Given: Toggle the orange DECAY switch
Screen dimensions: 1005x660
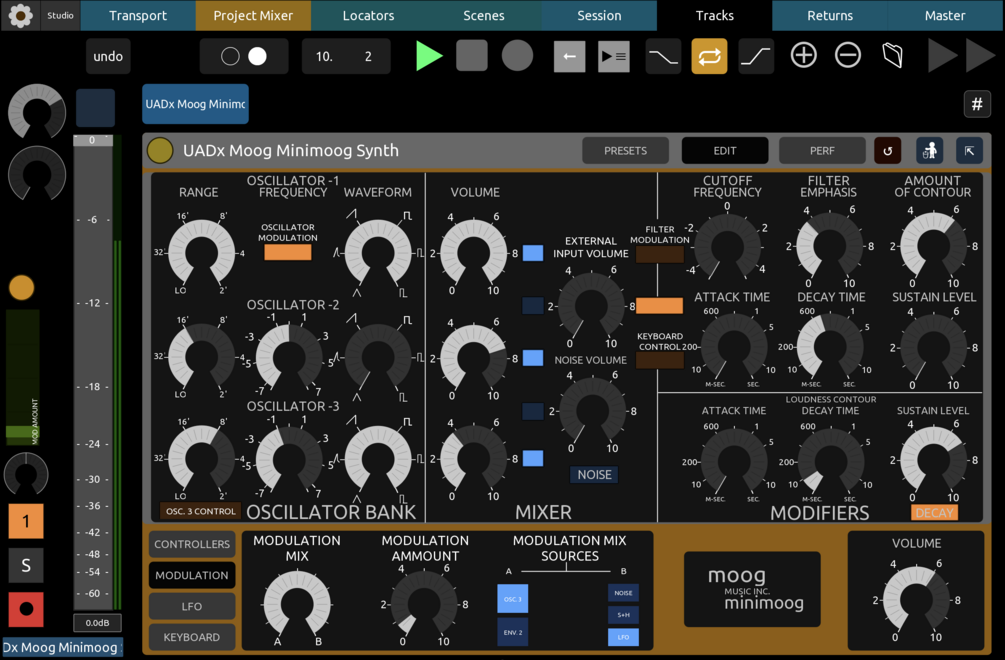Looking at the screenshot, I should 934,513.
